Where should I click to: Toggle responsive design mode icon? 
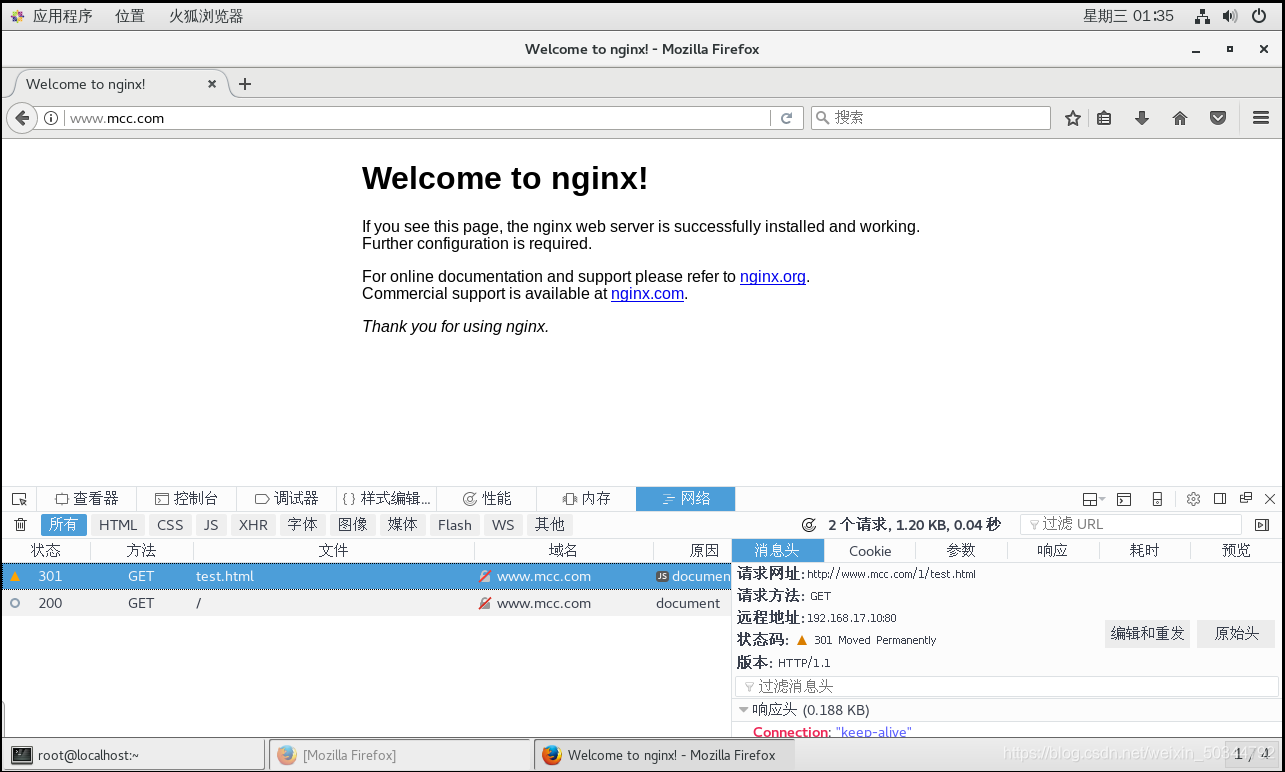click(x=1157, y=499)
